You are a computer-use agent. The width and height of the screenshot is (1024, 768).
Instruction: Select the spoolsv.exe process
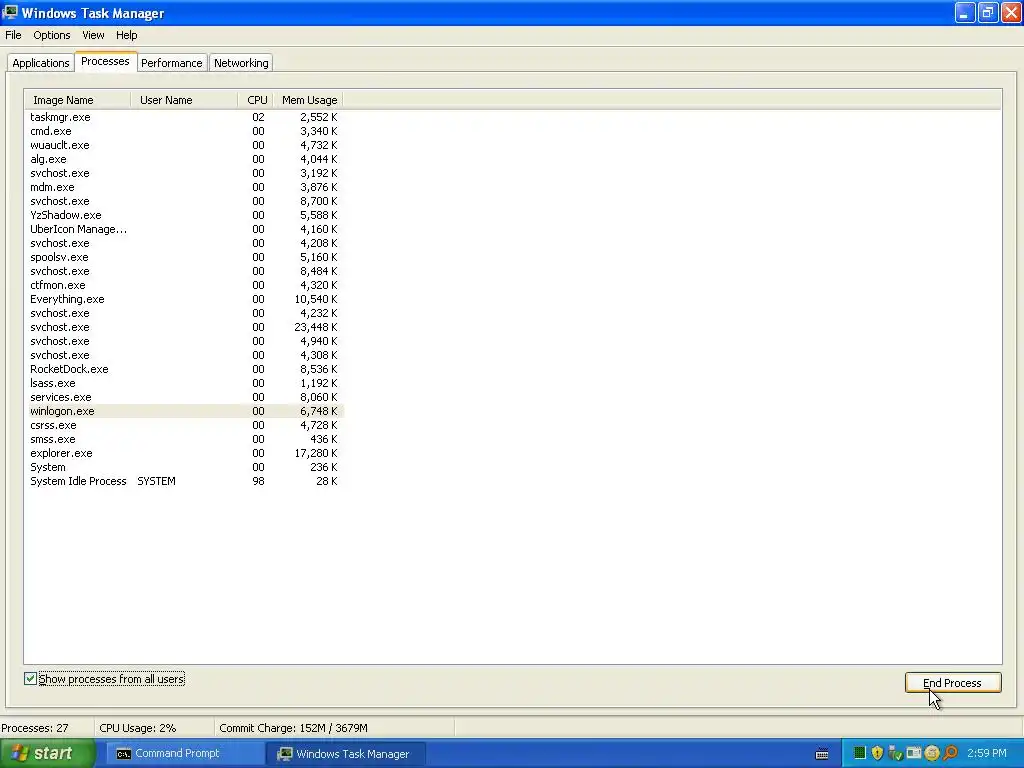tap(184, 257)
